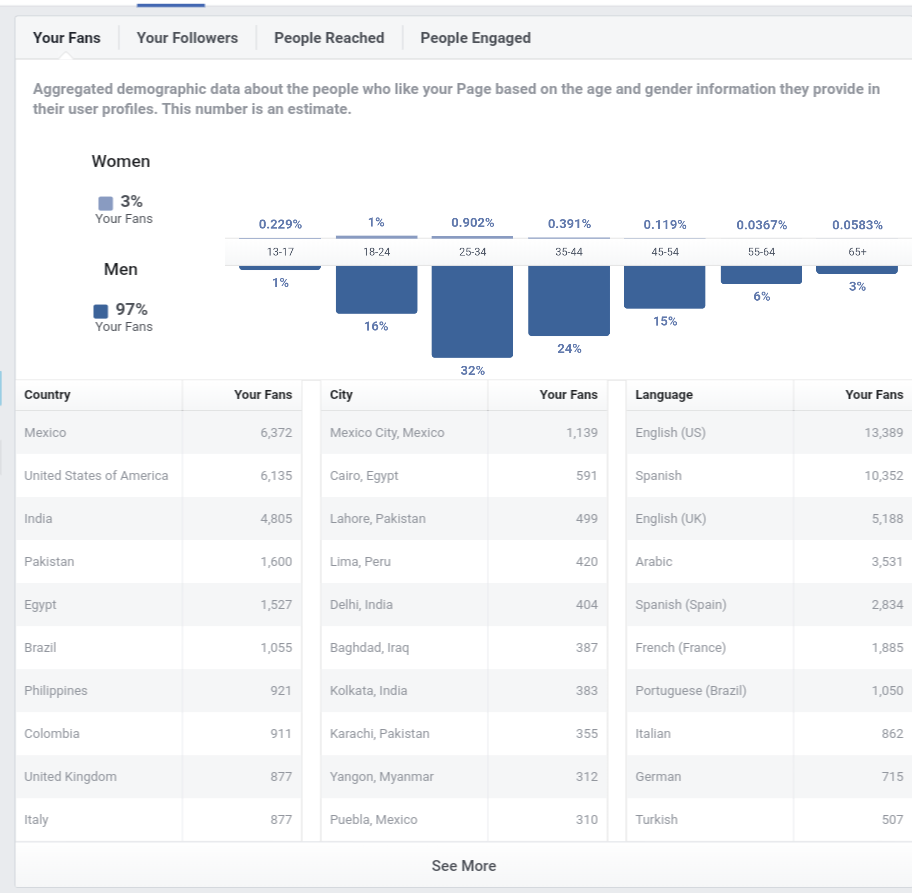Click the Men legend color square

click(x=101, y=311)
